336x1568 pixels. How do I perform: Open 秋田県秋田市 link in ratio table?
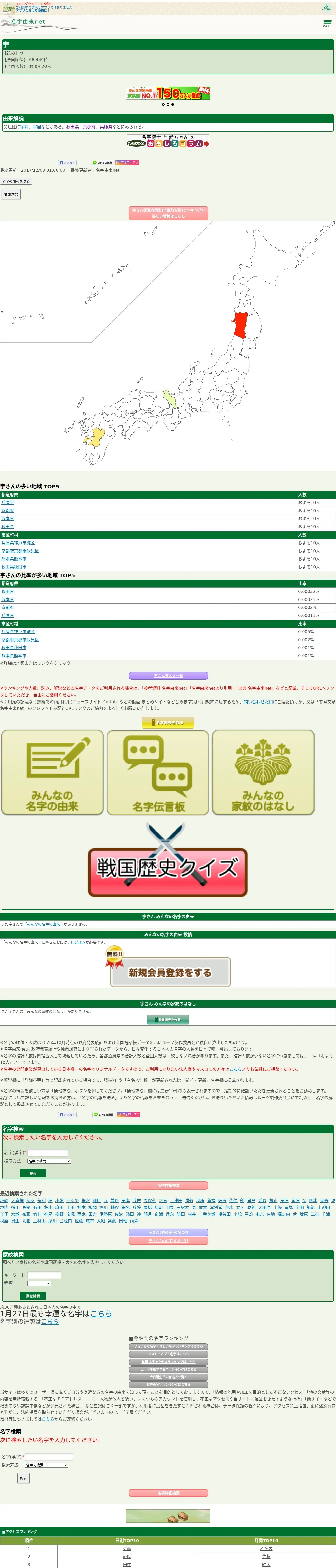click(13, 648)
